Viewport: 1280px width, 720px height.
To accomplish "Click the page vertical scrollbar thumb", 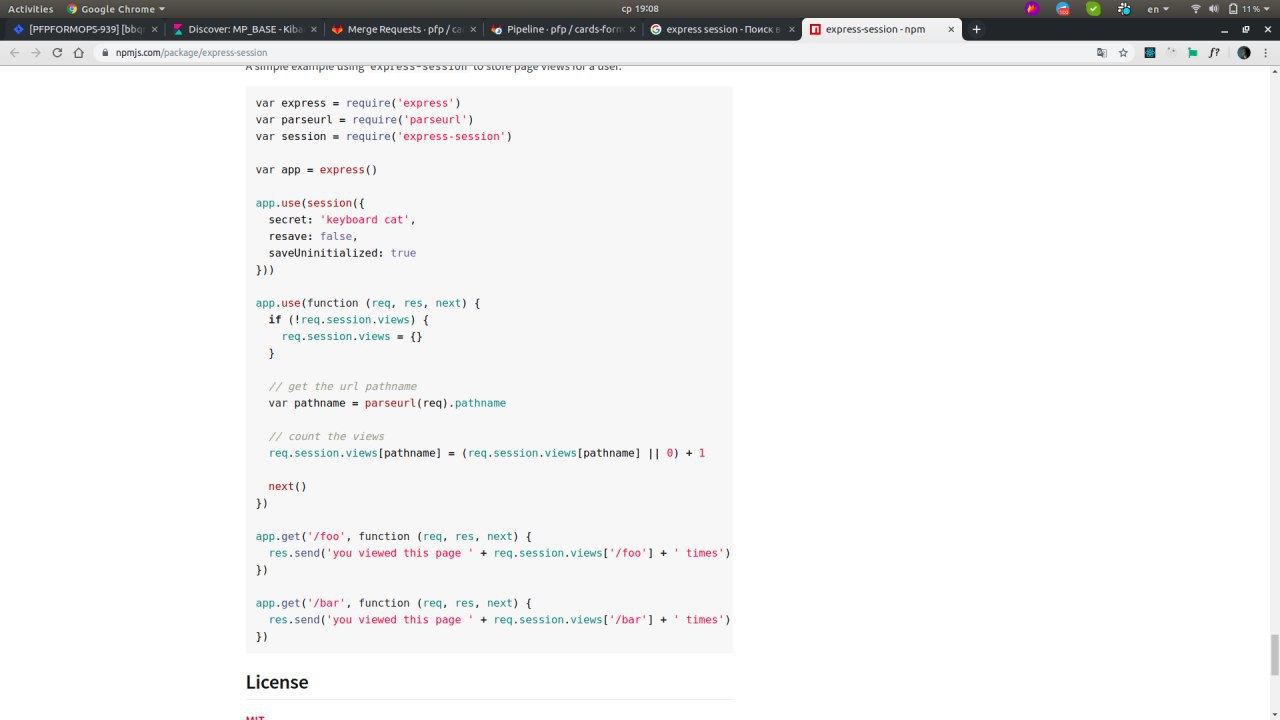I will 1274,655.
